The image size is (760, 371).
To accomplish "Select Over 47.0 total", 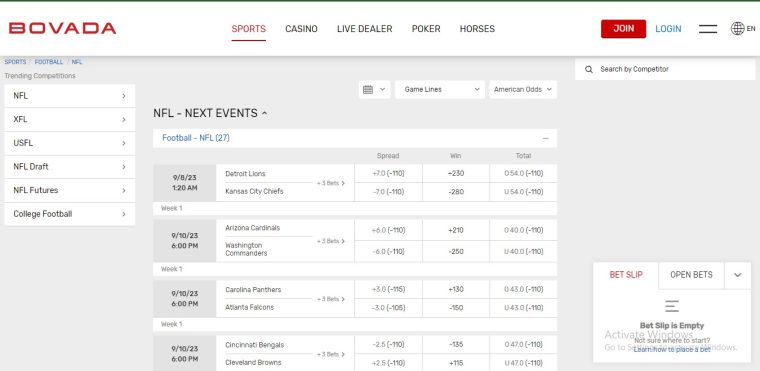I will pyautogui.click(x=523, y=345).
